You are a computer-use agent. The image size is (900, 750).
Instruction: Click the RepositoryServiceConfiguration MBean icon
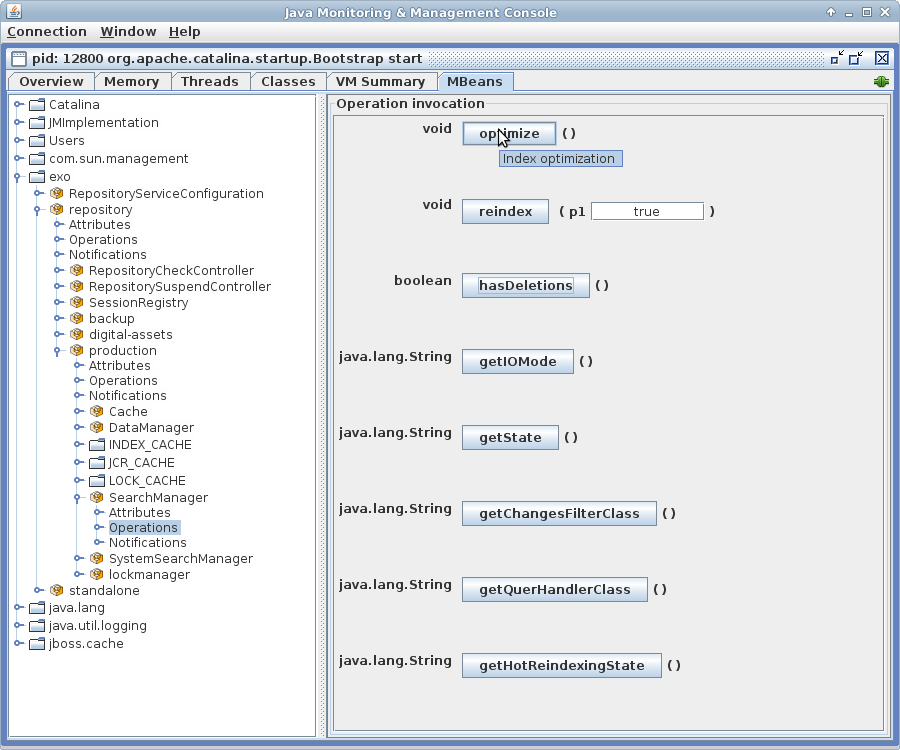[57, 194]
